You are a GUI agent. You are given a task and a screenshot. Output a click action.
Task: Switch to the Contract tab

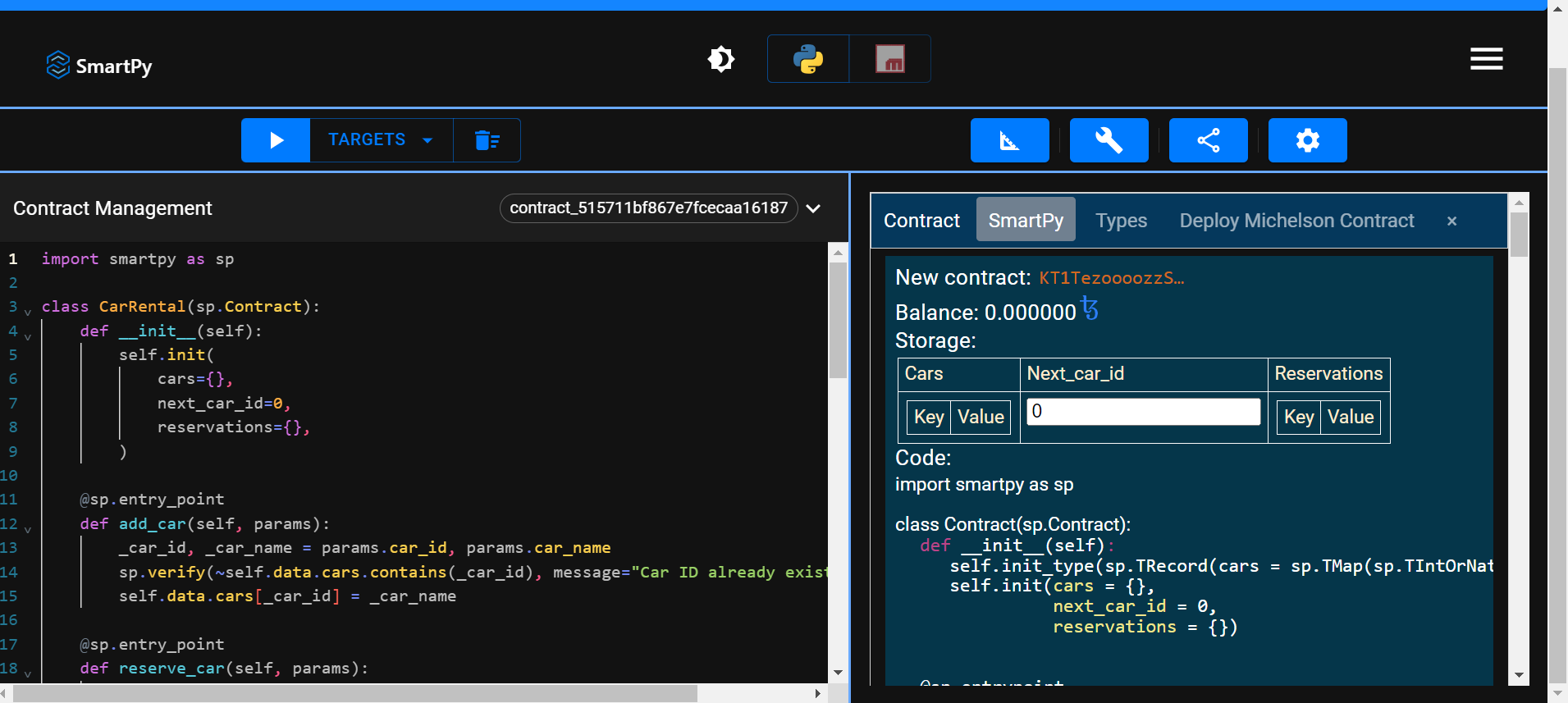click(921, 221)
